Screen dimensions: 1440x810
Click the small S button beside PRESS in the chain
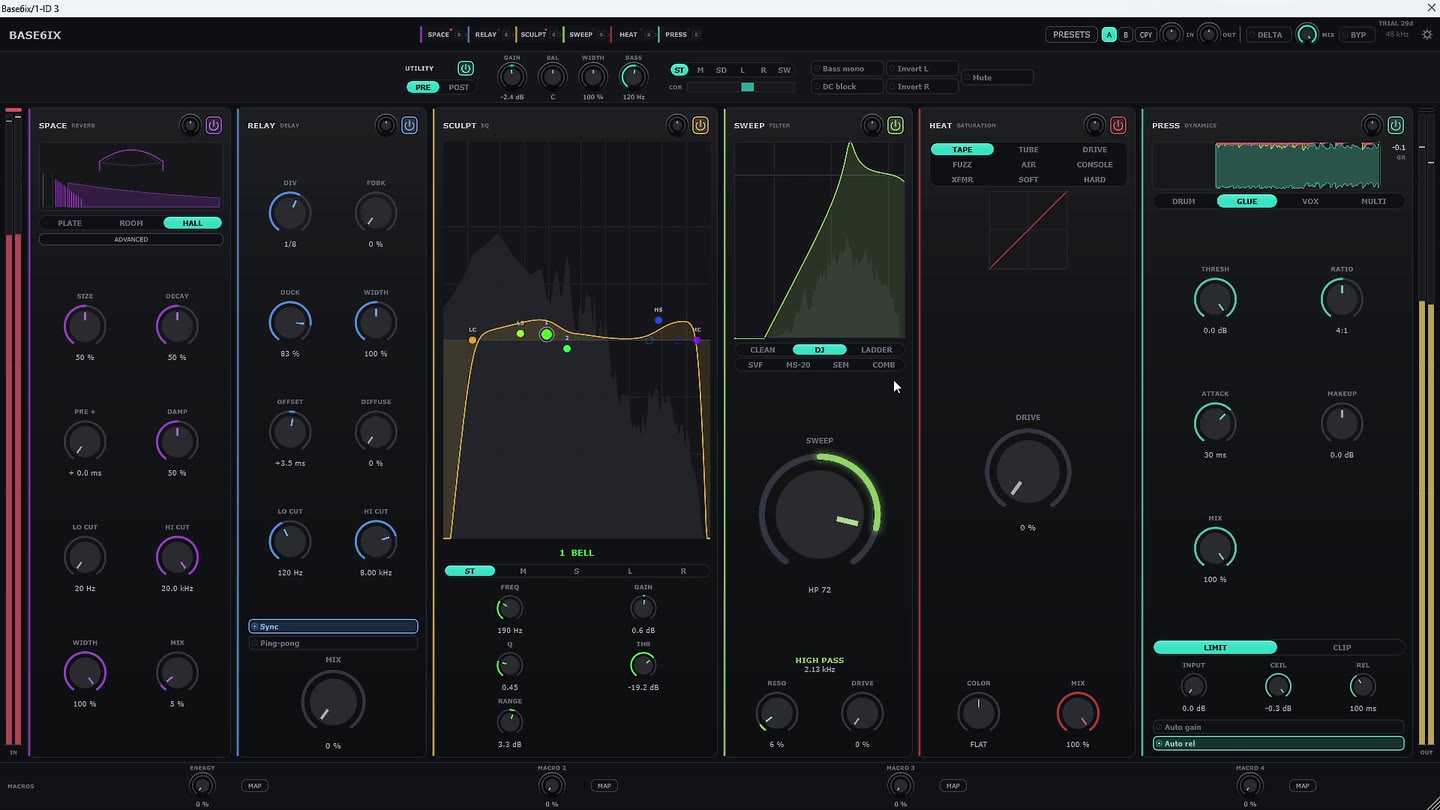click(696, 35)
